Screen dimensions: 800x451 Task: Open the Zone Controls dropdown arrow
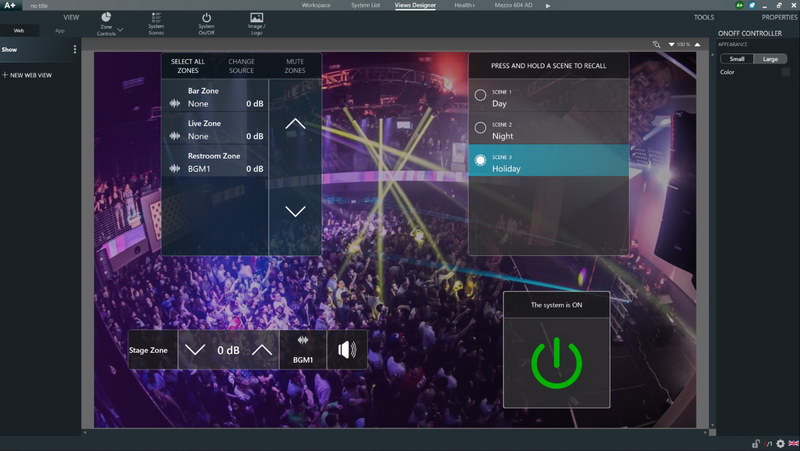point(120,30)
